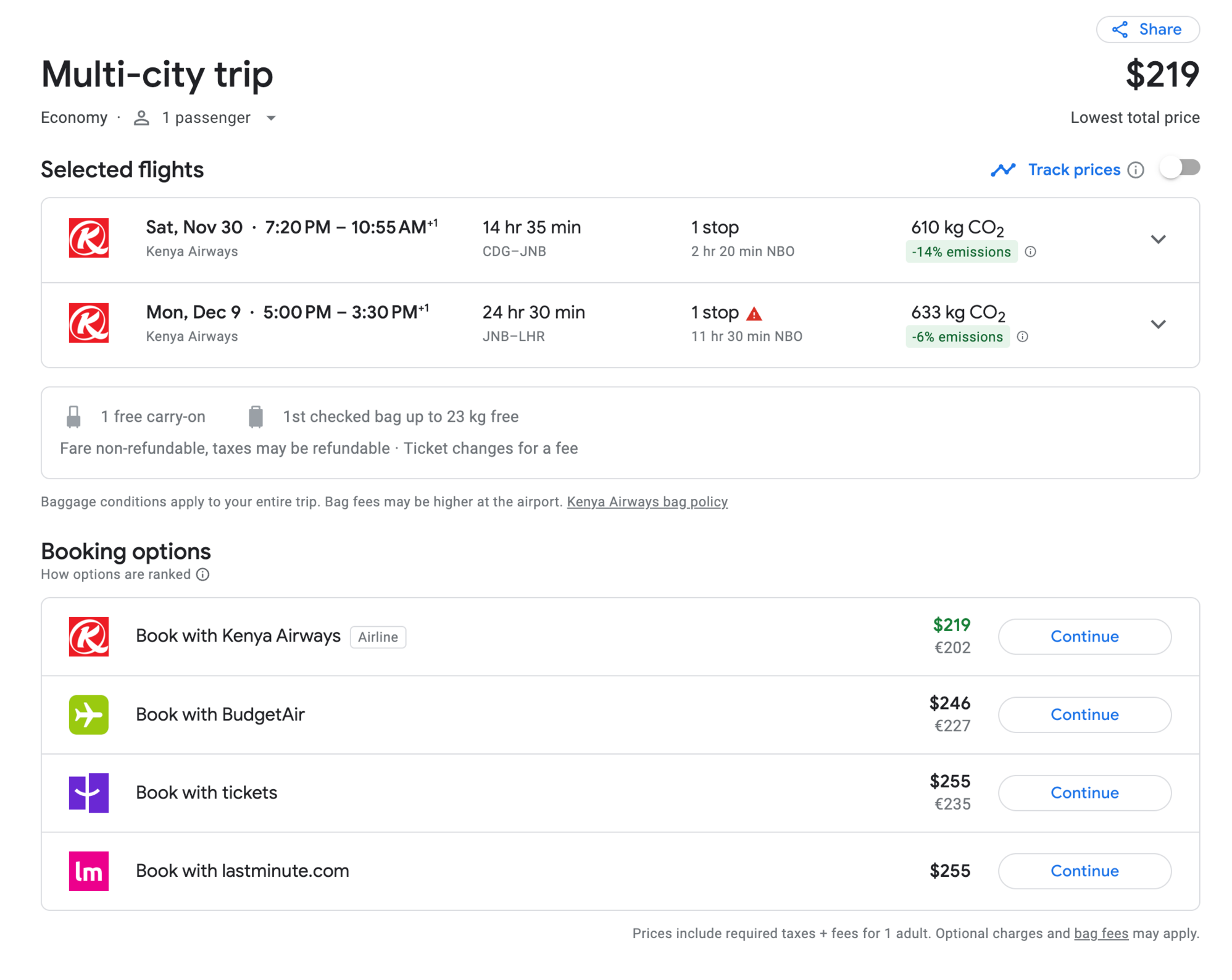Click the Track prices info icon

(1136, 170)
